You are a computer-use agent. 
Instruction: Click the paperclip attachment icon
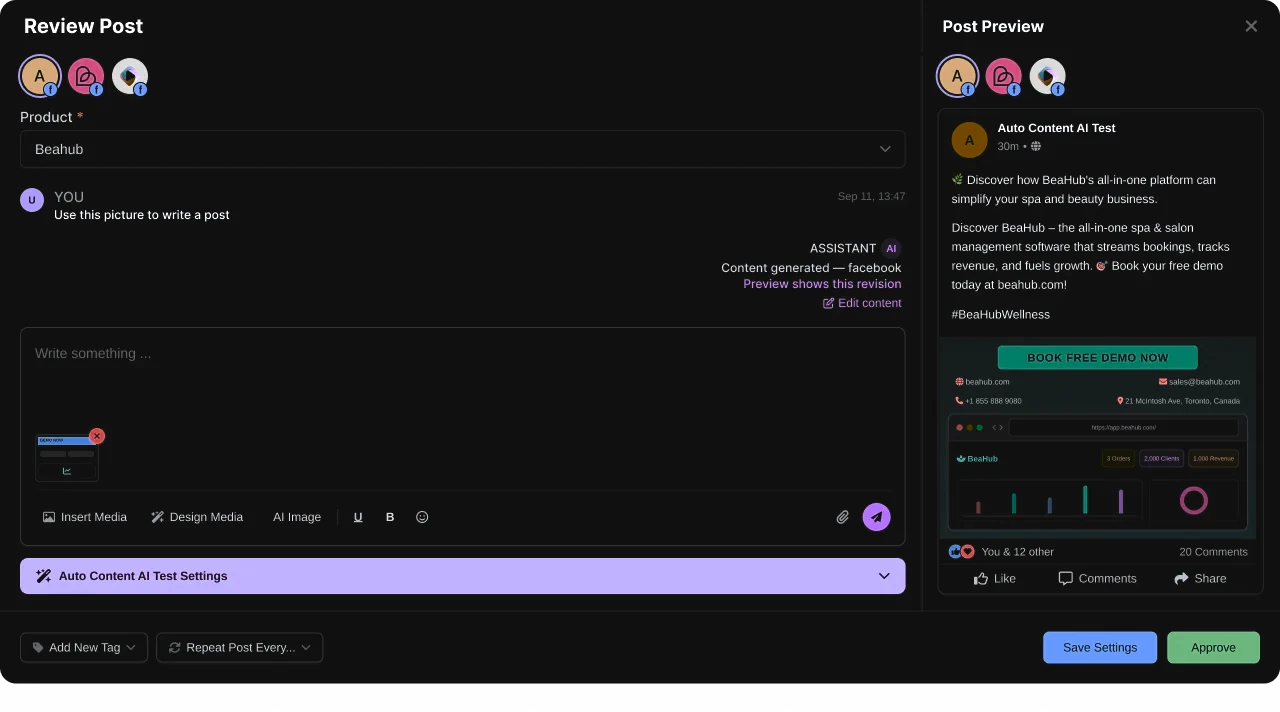pyautogui.click(x=843, y=517)
